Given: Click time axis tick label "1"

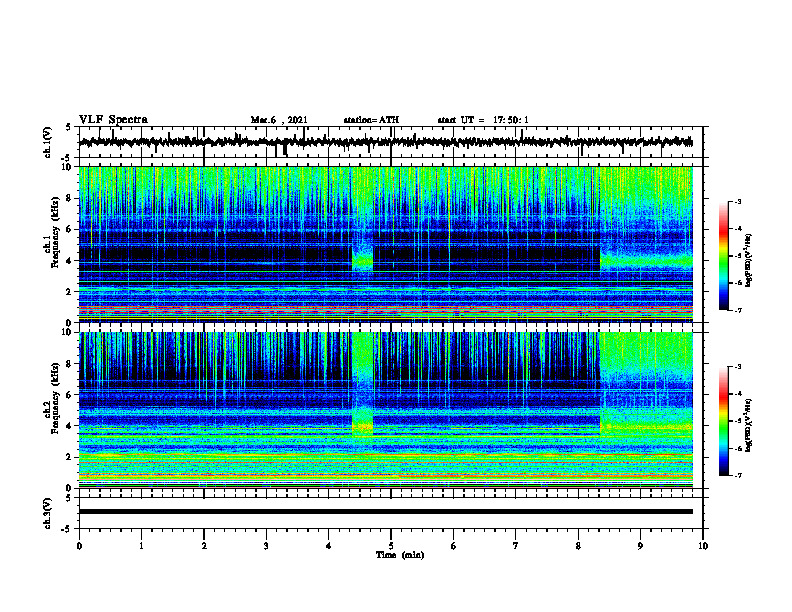Looking at the screenshot, I should 141,546.
